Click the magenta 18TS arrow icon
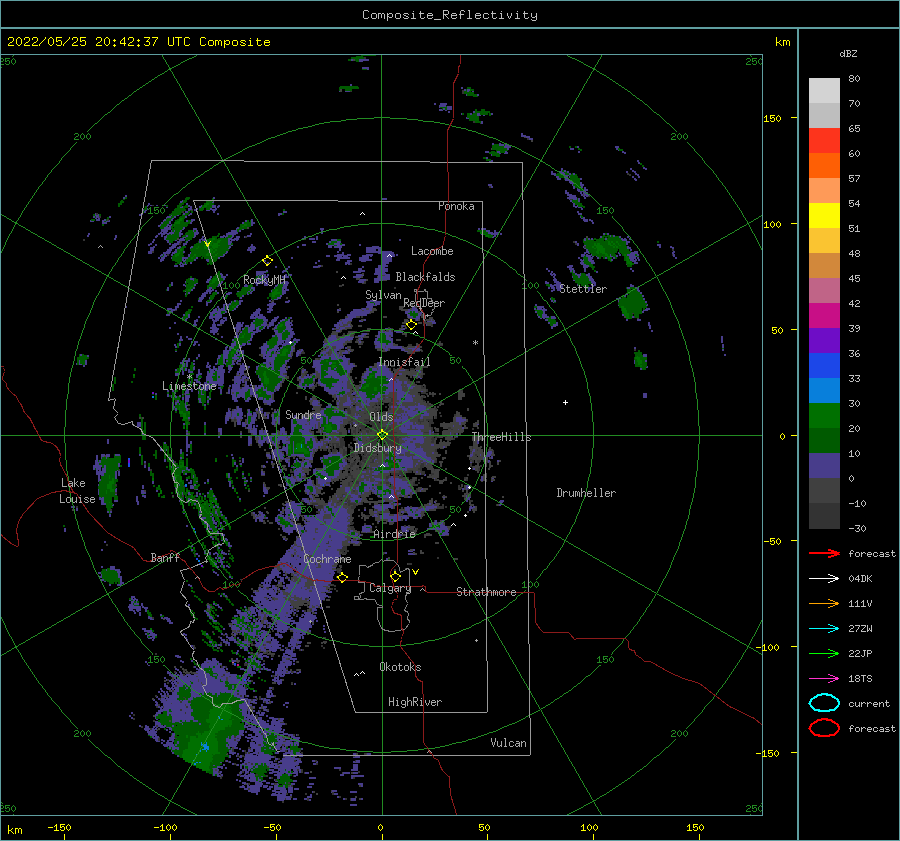 pos(824,678)
